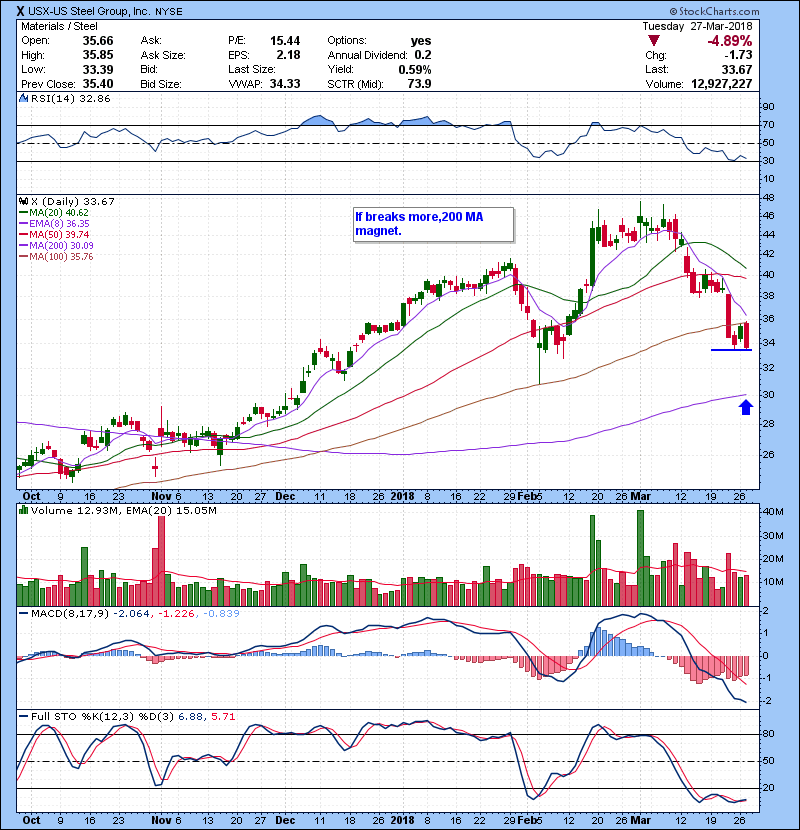The width and height of the screenshot is (800, 830).
Task: Click the Dec label on the price chart axis
Action: click(285, 496)
